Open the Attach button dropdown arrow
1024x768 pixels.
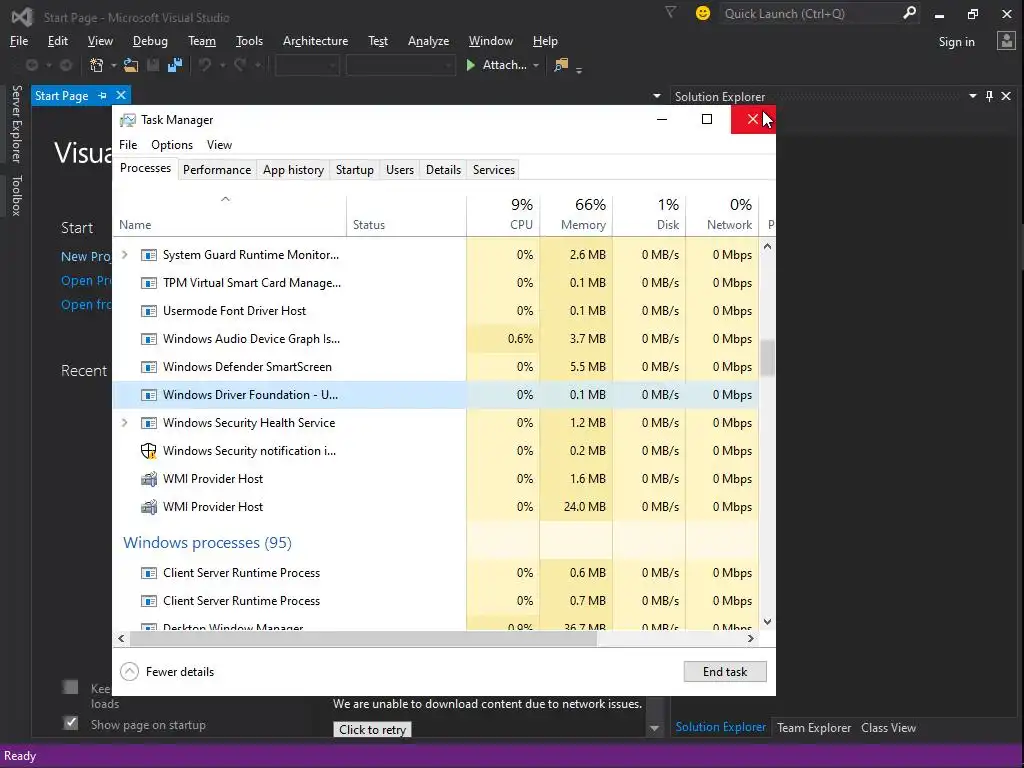pos(536,65)
